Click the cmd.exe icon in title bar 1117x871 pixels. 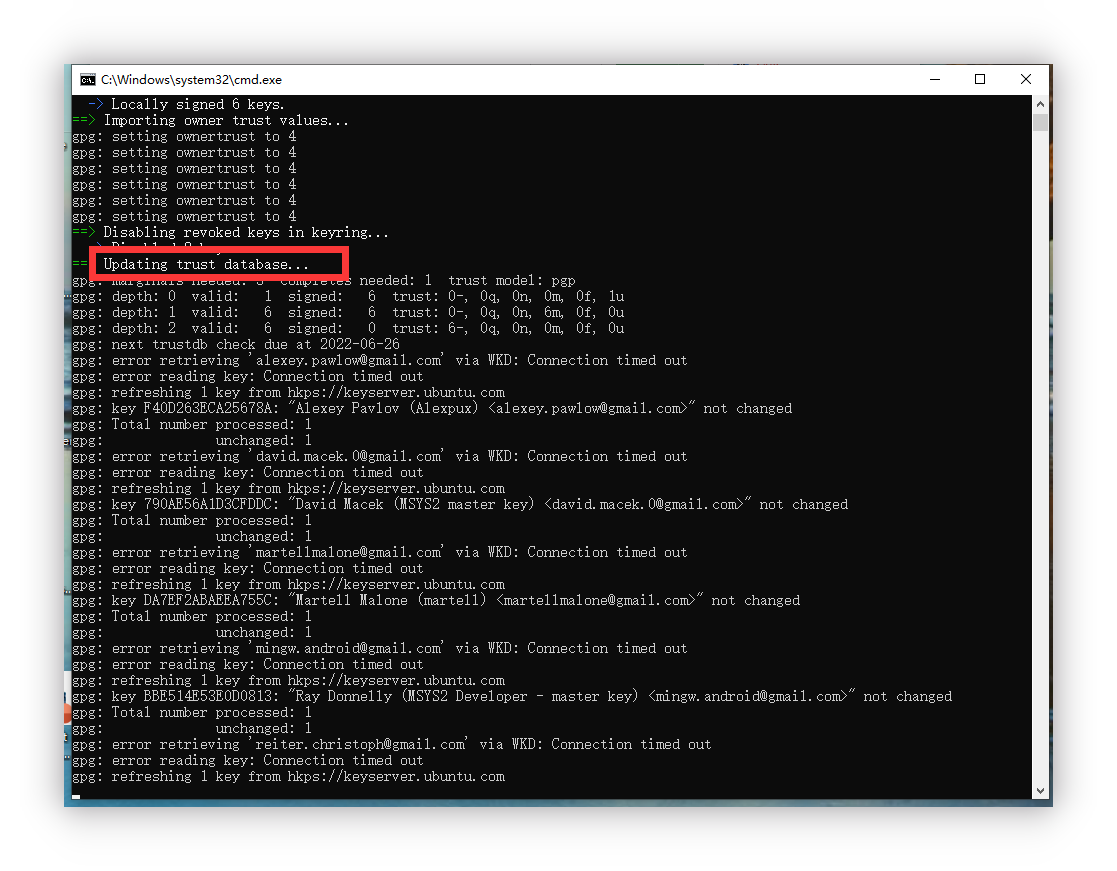[x=88, y=80]
